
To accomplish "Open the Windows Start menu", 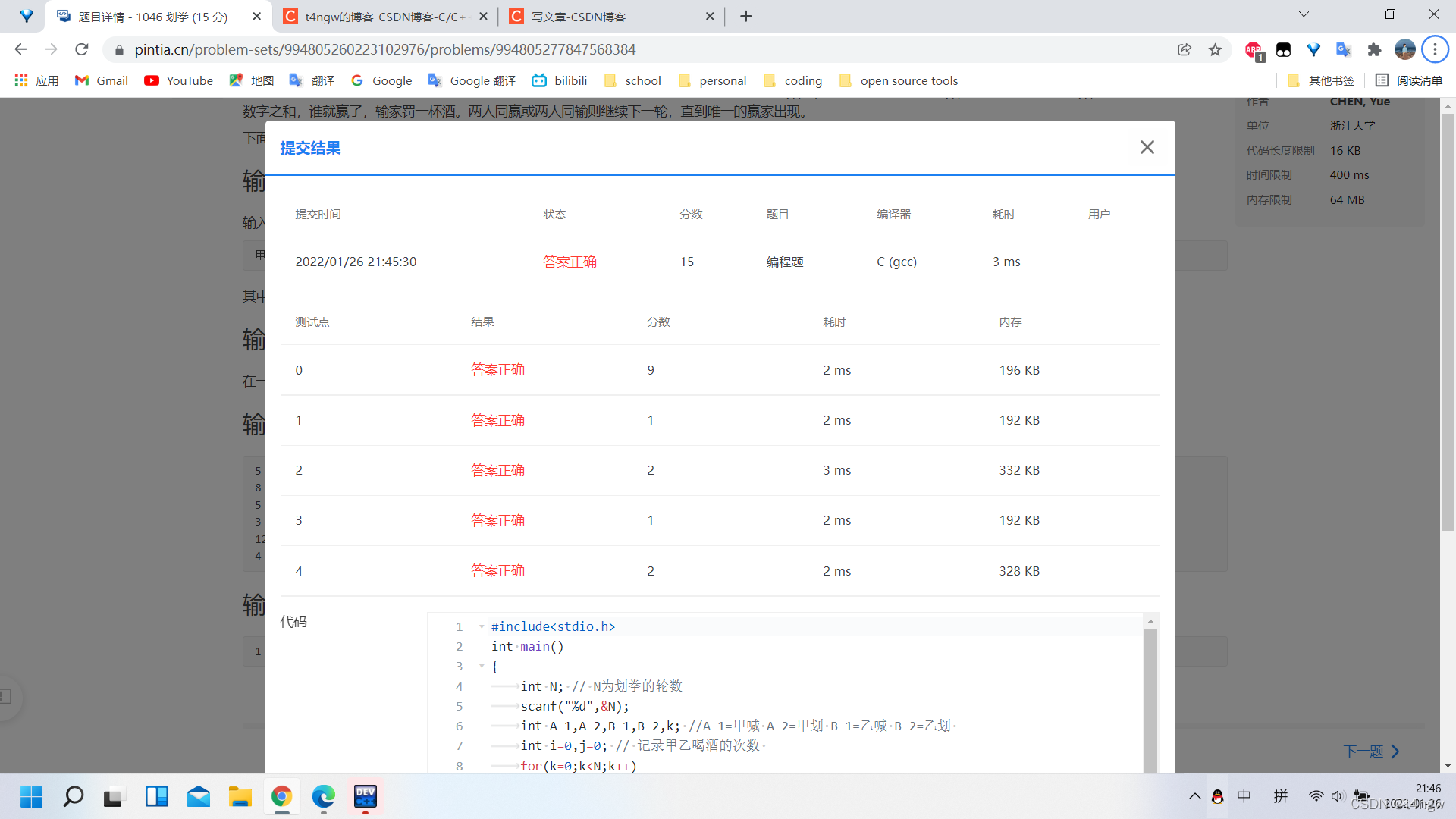I will point(31,796).
